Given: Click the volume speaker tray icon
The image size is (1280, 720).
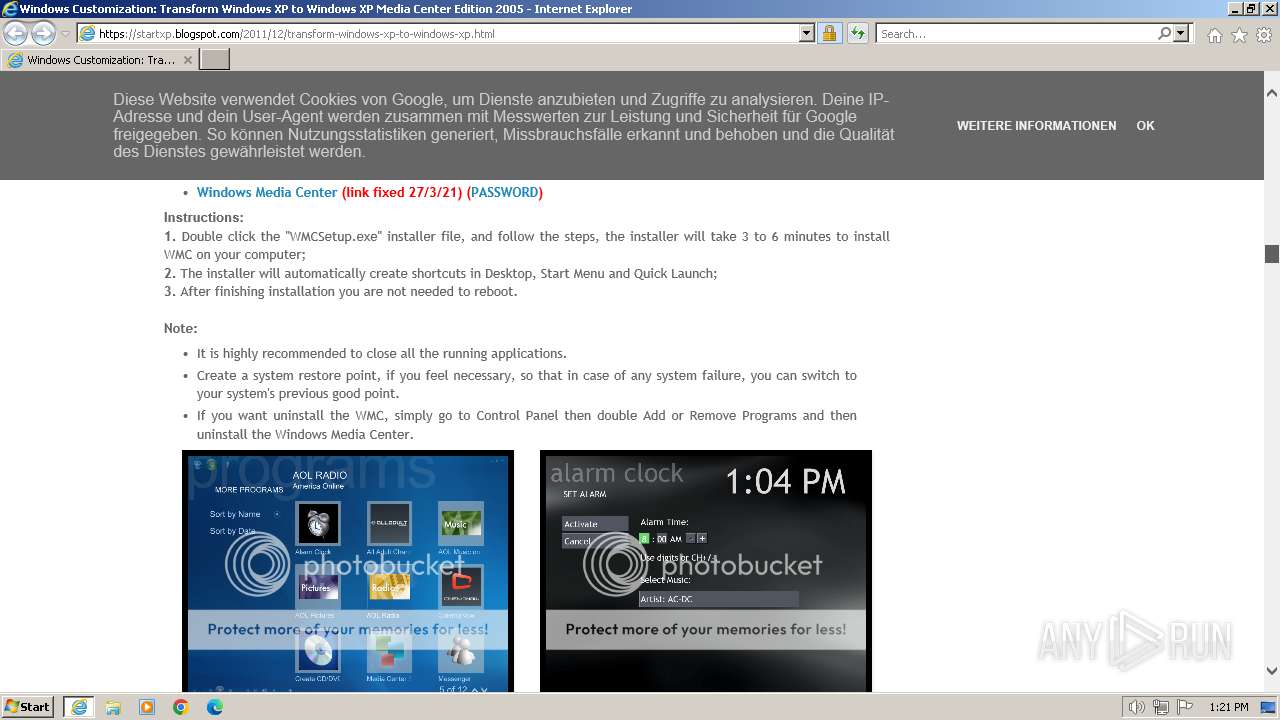Looking at the screenshot, I should (1136, 707).
